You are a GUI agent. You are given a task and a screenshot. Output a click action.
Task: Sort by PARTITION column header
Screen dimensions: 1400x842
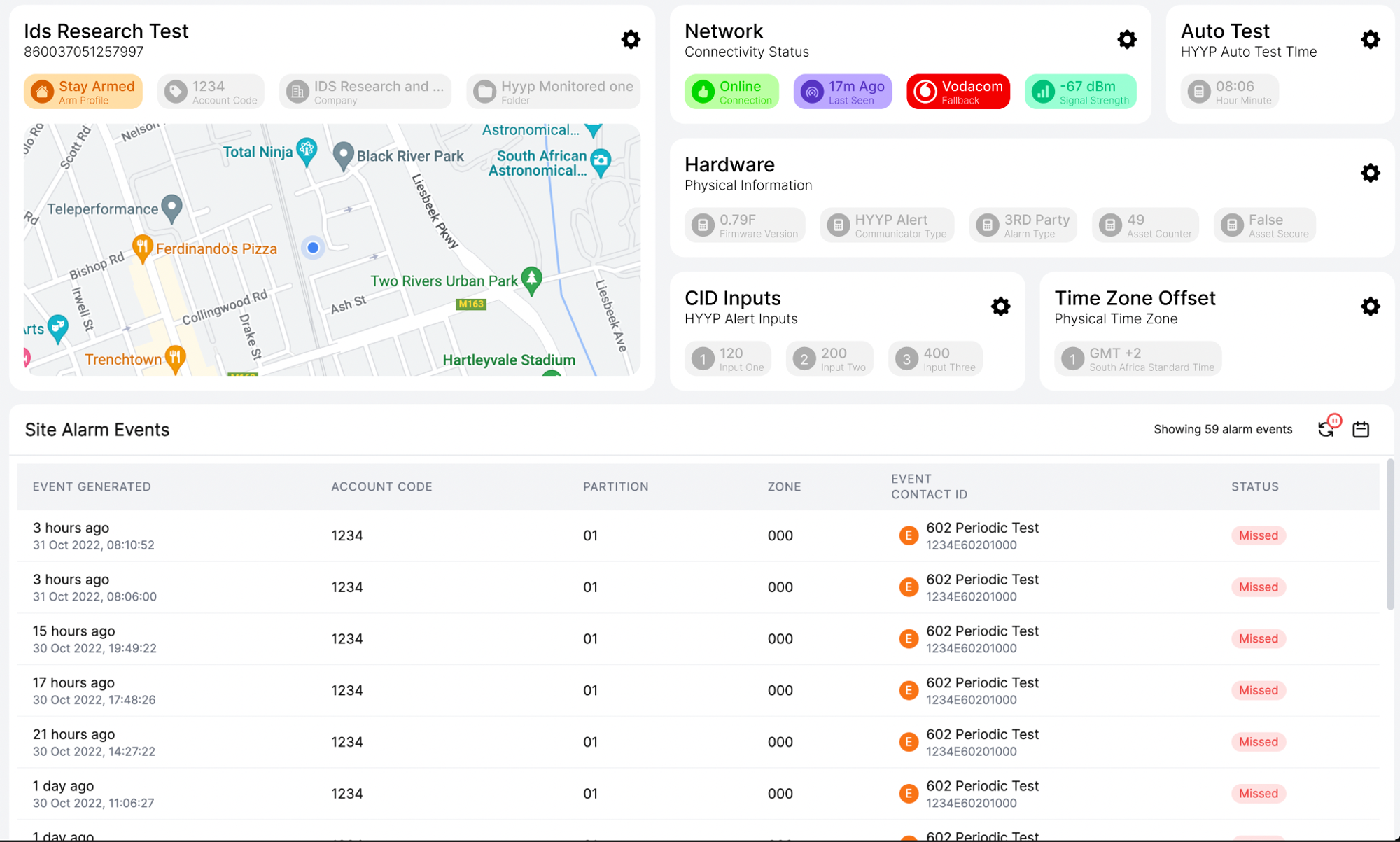click(x=616, y=486)
